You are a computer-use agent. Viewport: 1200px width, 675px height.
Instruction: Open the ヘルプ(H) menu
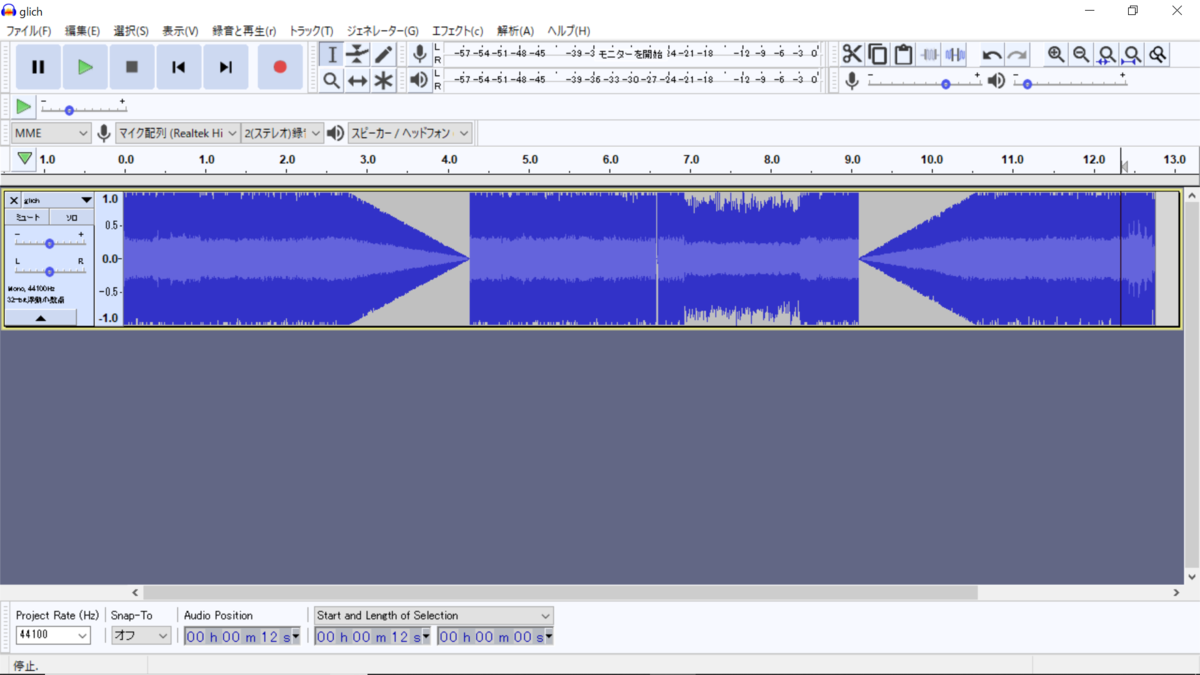point(569,31)
